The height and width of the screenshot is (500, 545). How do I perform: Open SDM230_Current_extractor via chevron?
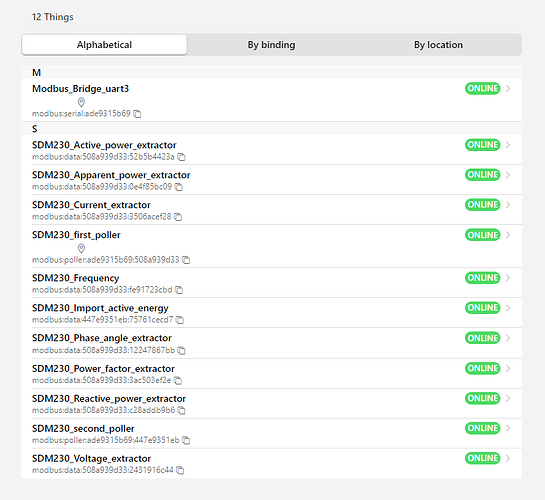[x=508, y=205]
